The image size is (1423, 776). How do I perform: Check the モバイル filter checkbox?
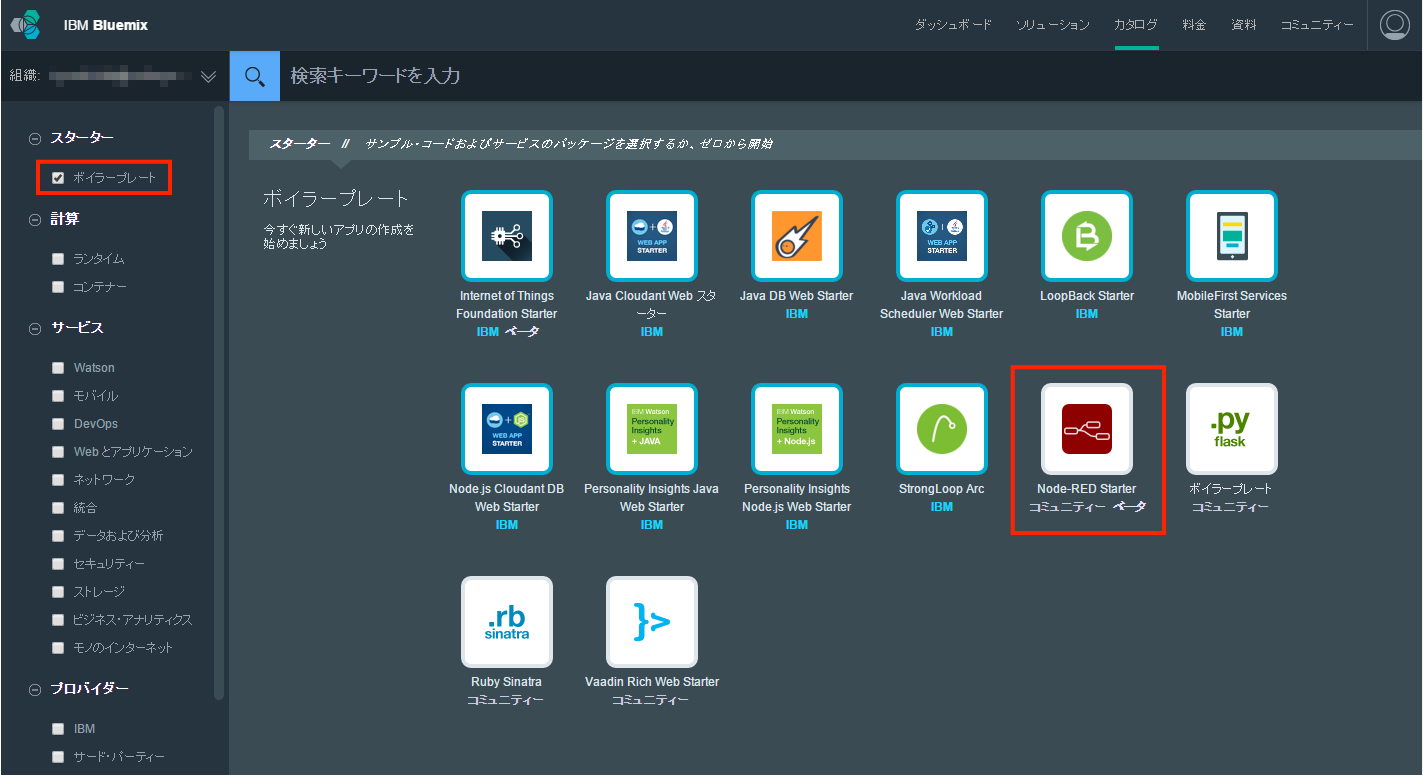point(58,396)
